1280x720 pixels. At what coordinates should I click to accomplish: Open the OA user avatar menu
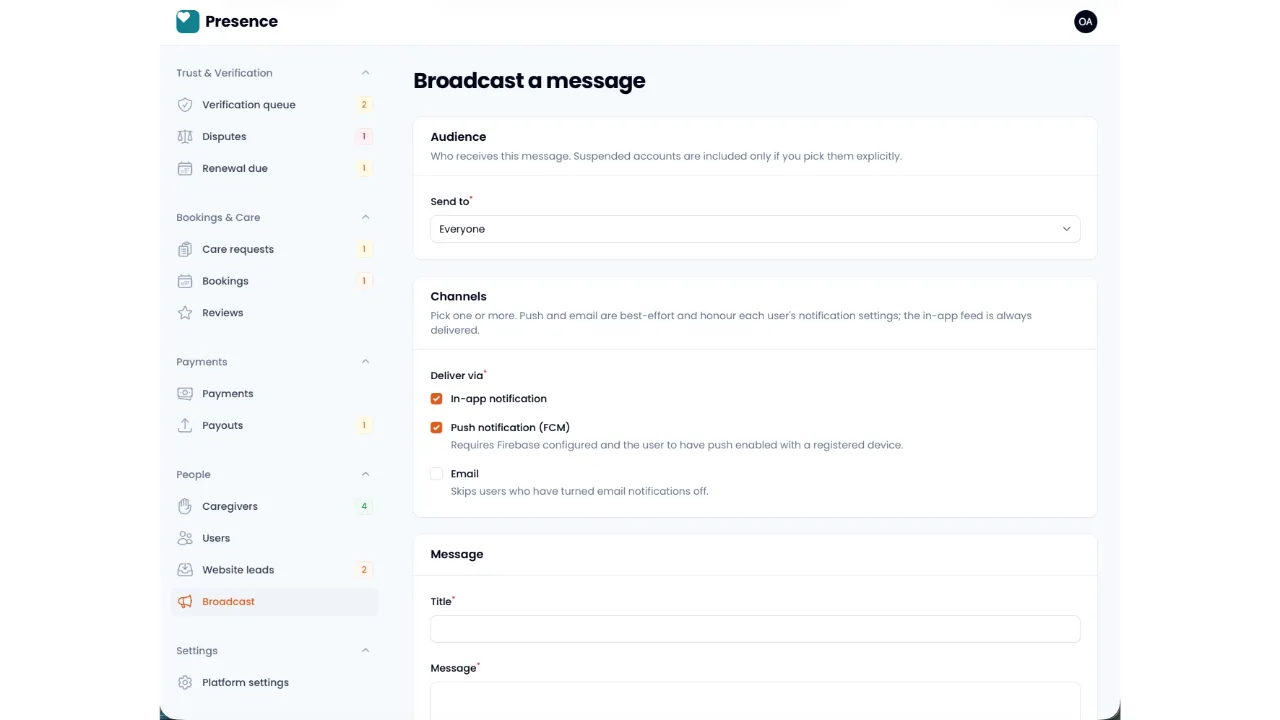click(1085, 21)
